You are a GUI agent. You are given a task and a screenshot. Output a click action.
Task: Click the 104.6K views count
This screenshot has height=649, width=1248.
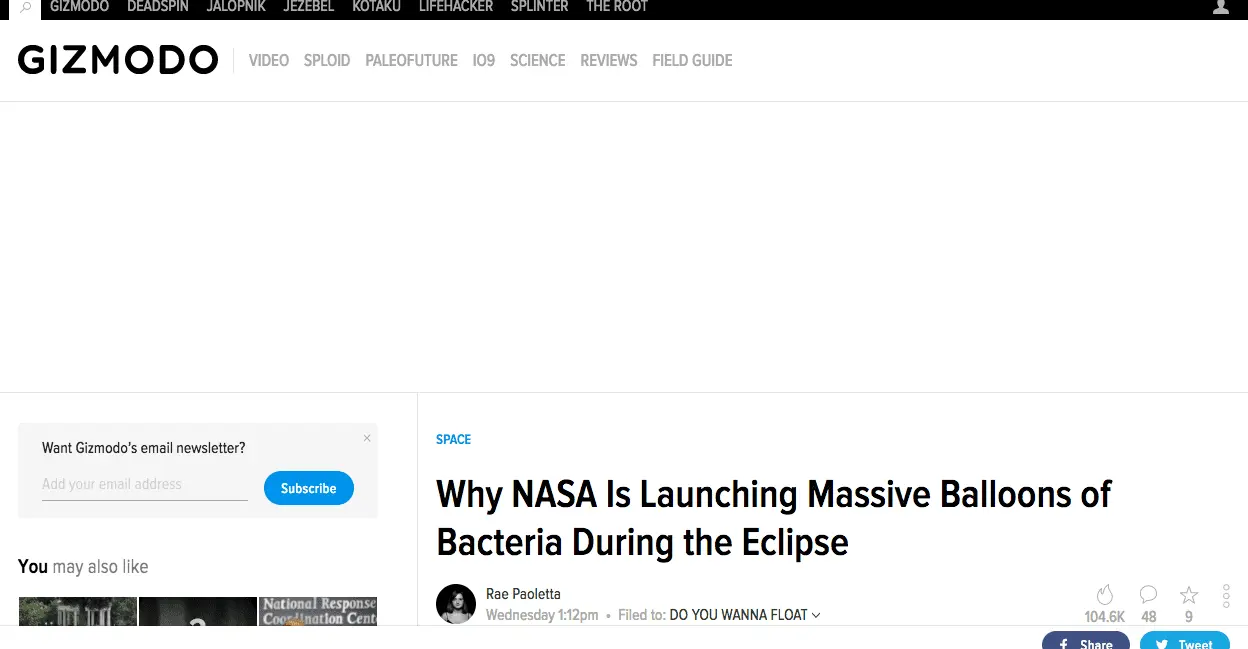(x=1105, y=617)
